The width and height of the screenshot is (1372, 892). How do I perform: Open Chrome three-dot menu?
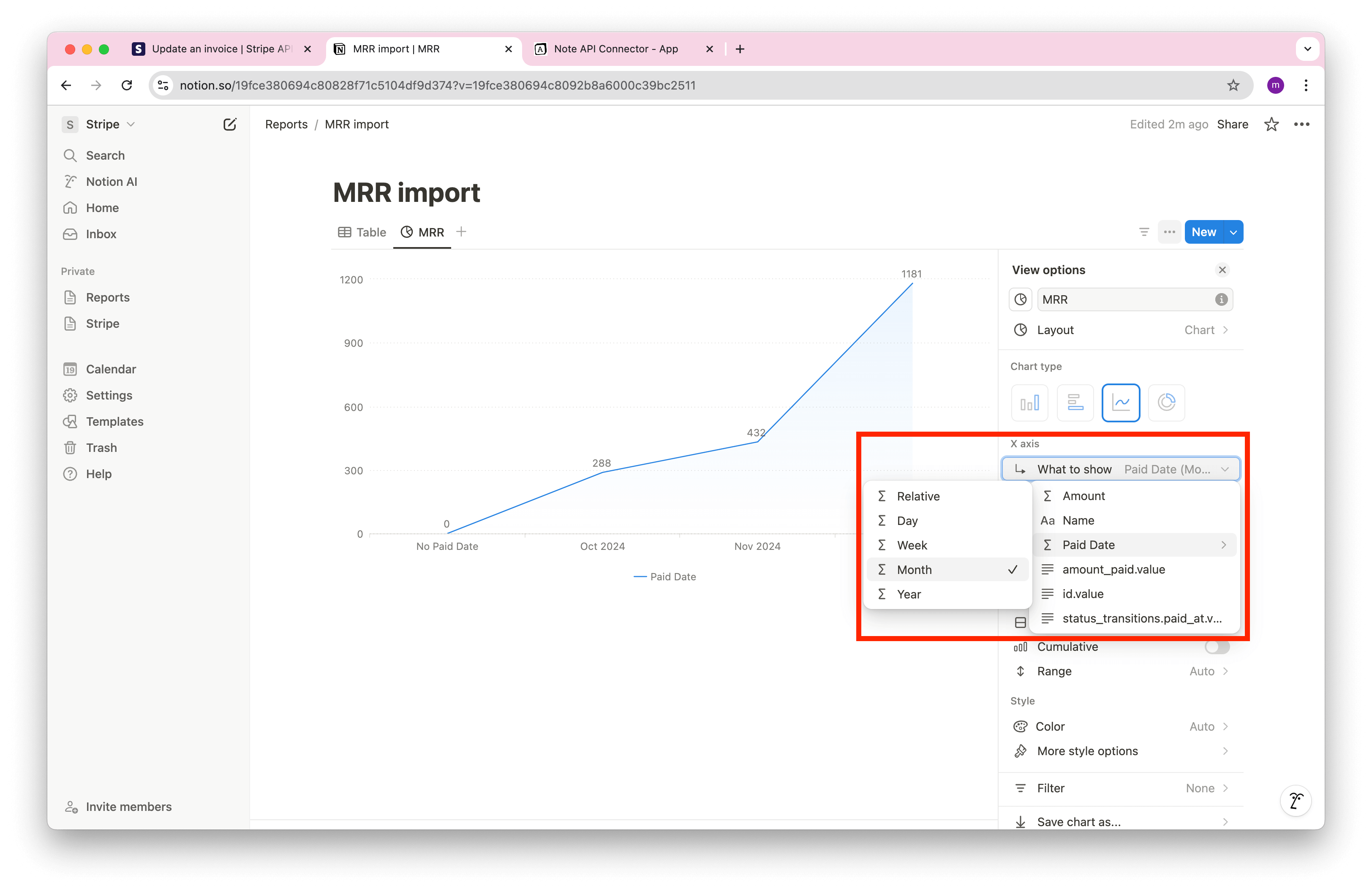tap(1306, 85)
